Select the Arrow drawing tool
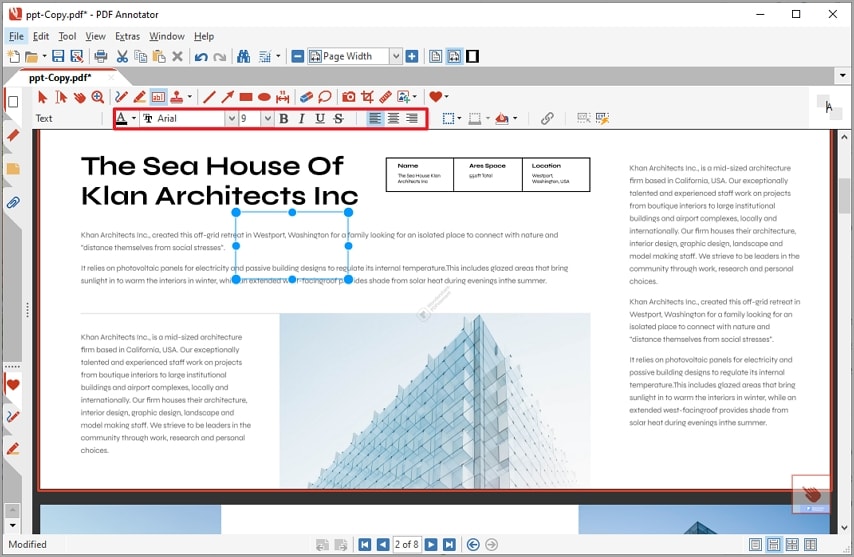 click(227, 97)
